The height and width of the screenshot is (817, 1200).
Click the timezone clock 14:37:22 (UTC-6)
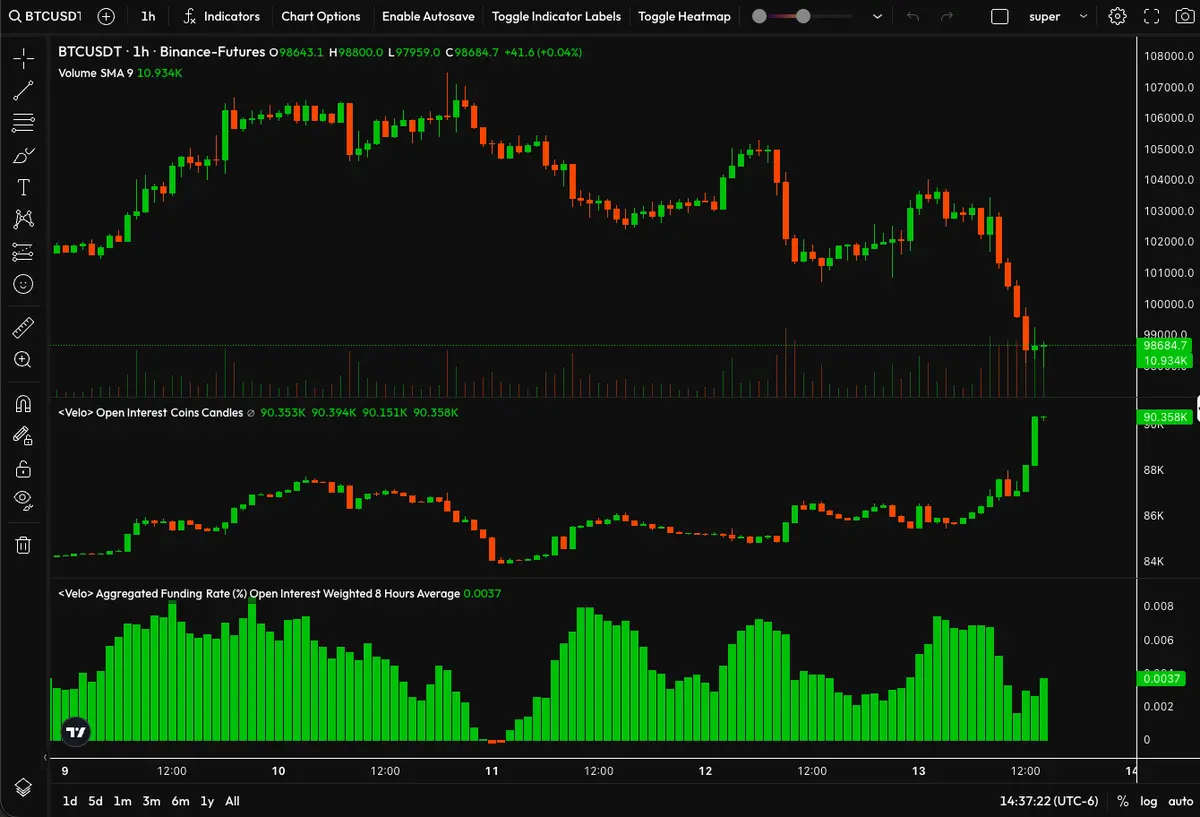pos(1050,801)
